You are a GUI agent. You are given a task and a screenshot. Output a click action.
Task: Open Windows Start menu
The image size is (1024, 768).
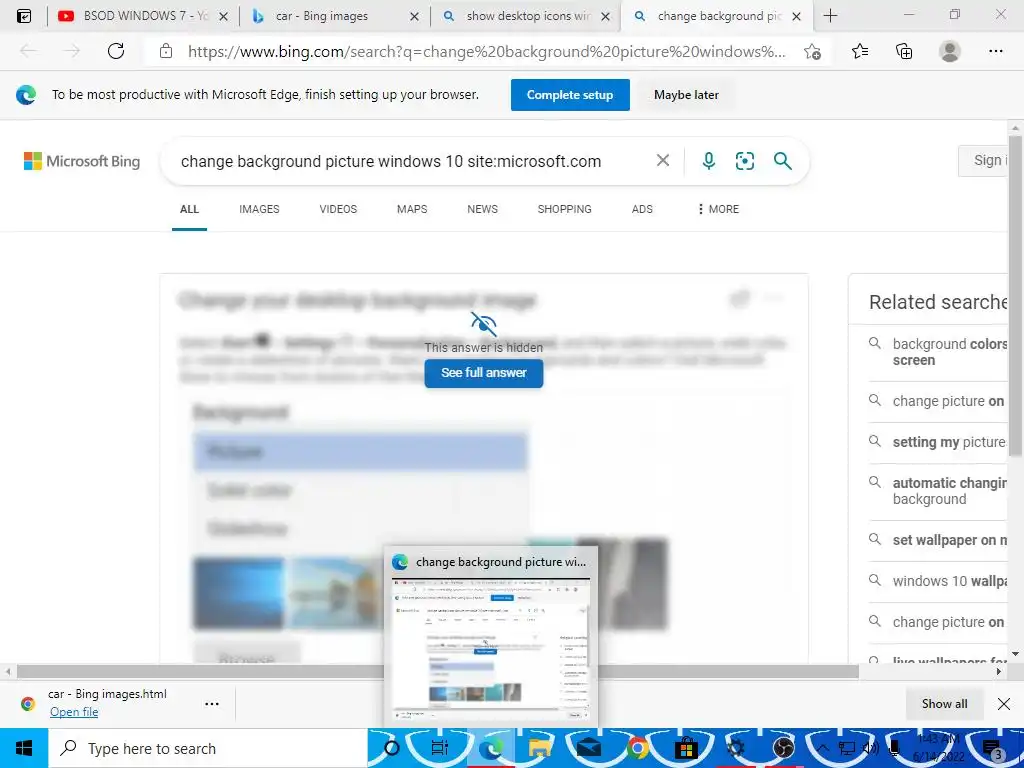point(24,748)
